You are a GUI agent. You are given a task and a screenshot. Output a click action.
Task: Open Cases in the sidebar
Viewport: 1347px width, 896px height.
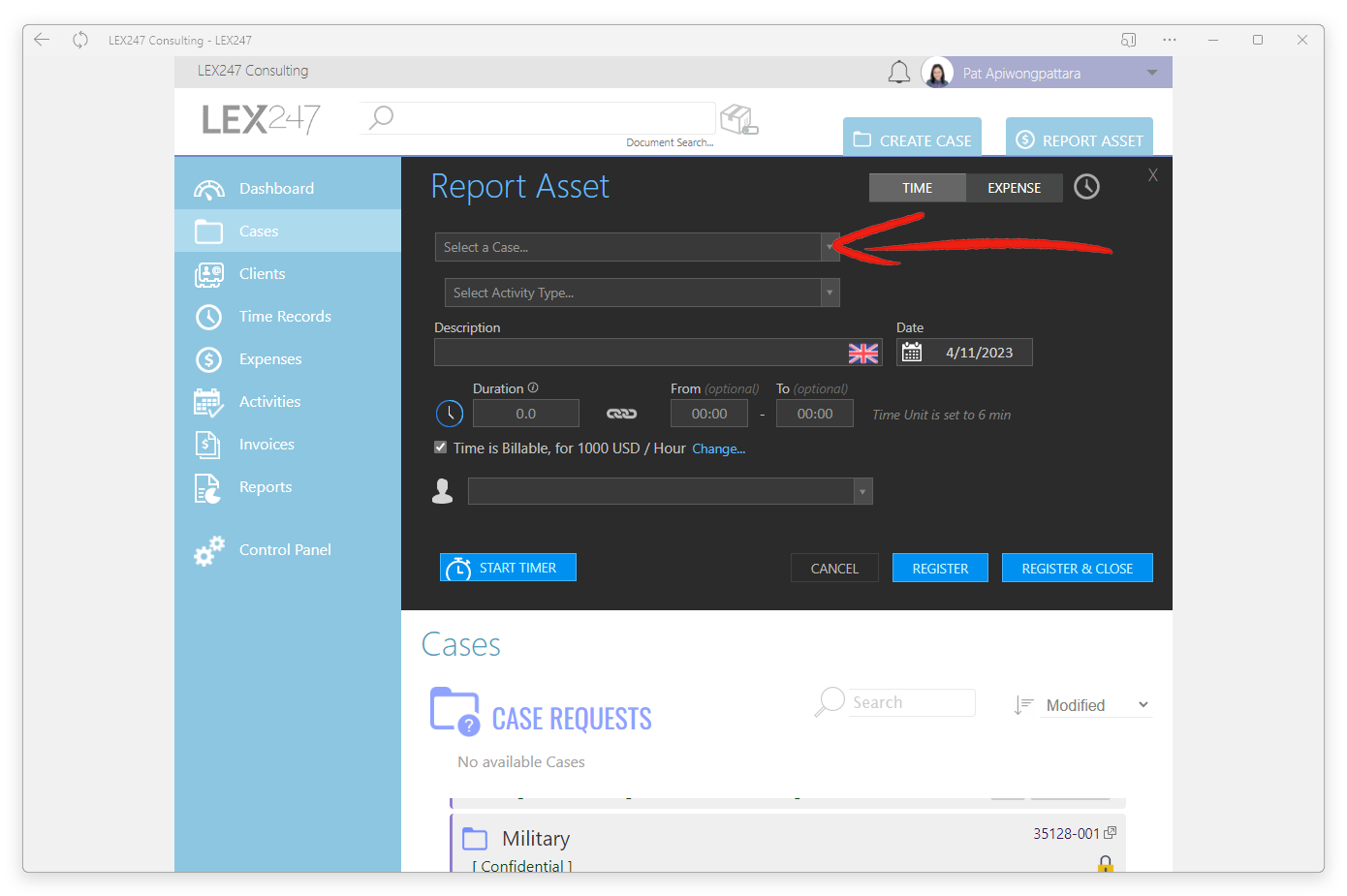[288, 231]
